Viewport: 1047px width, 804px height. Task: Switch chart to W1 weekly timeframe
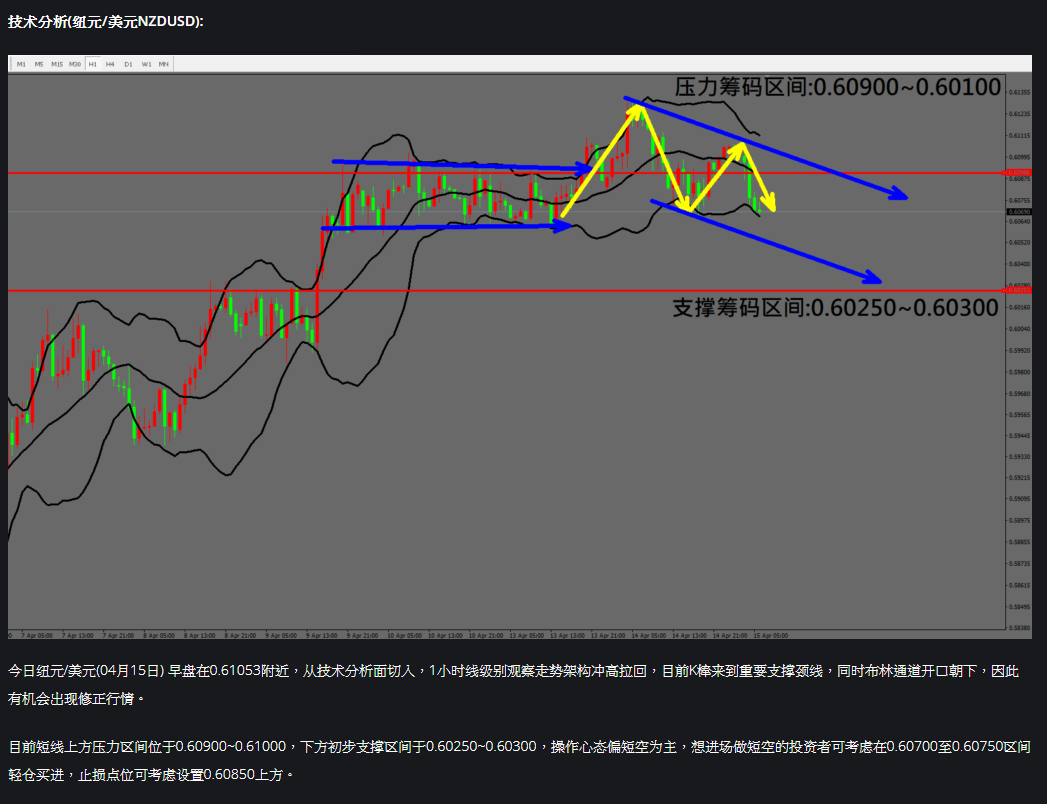[146, 64]
